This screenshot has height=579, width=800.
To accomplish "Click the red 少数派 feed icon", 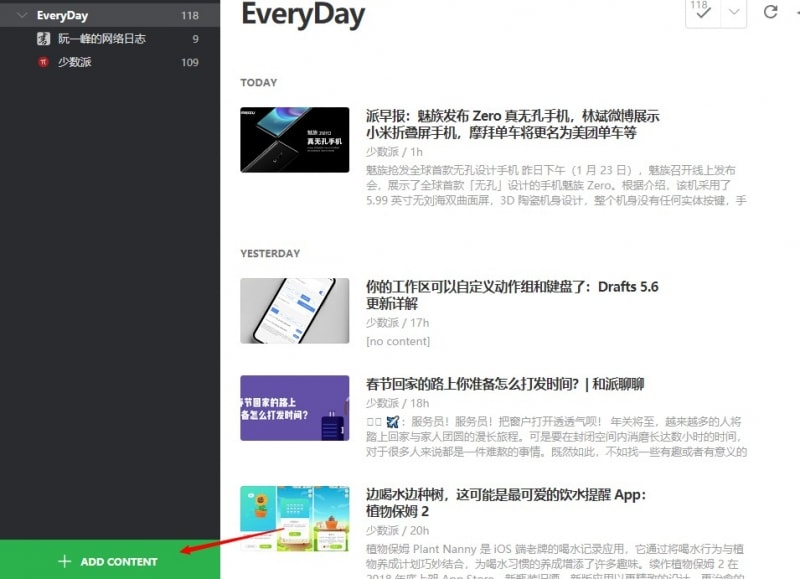I will coord(43,62).
